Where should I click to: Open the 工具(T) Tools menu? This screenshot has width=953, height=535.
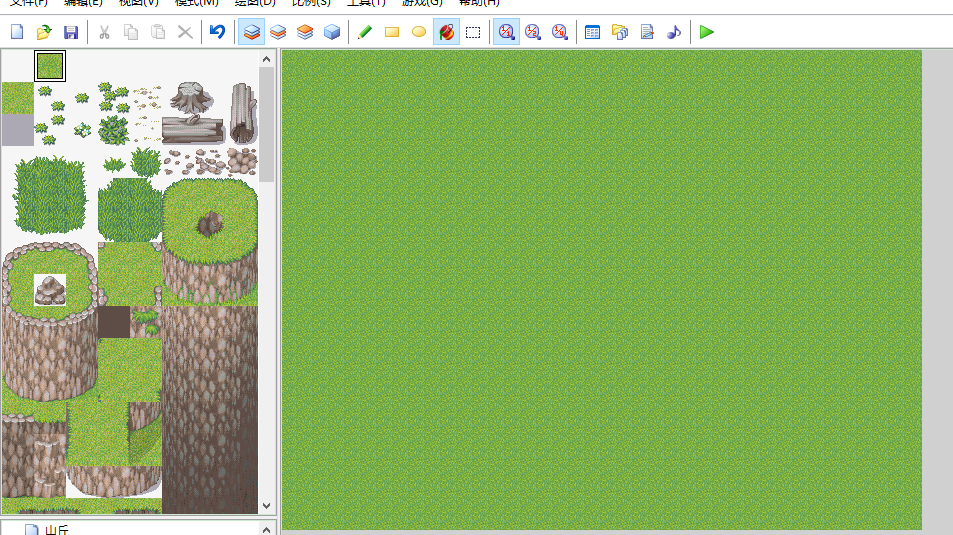[366, 2]
